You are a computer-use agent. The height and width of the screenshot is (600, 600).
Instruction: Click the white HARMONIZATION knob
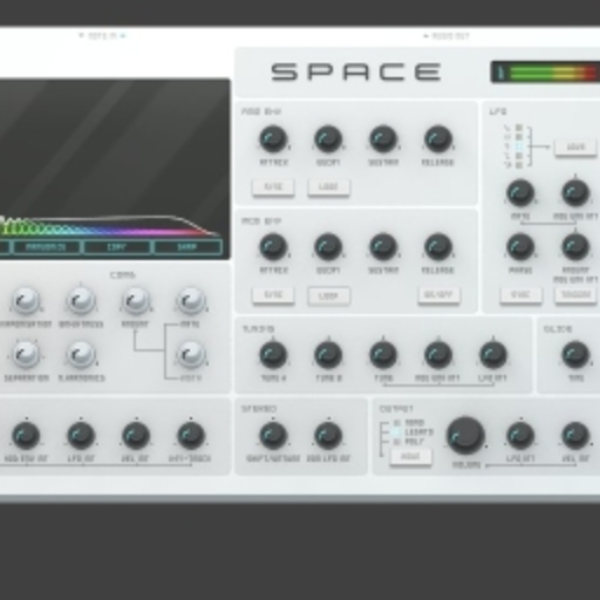[26, 301]
